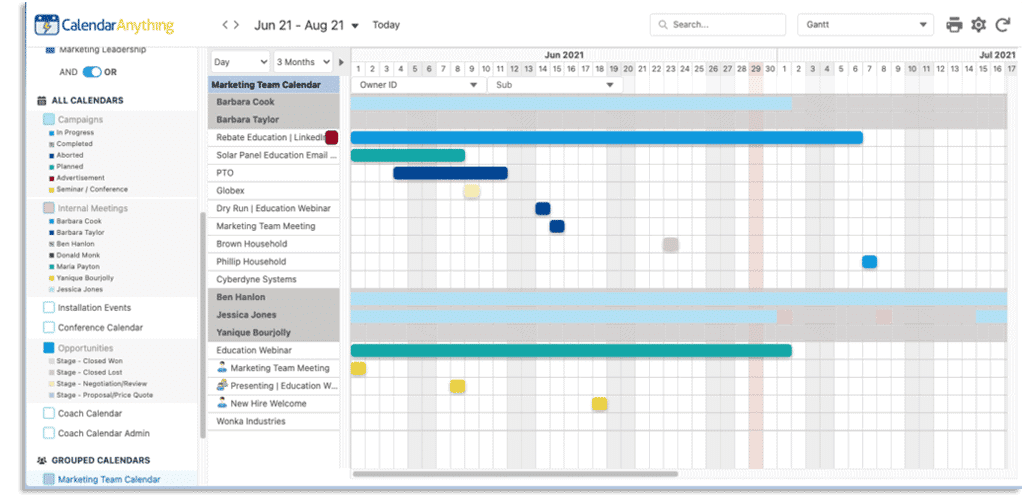Viewport: 1024px width, 500px height.
Task: Disable the Opportunities calendar checkbox
Action: [x=49, y=348]
